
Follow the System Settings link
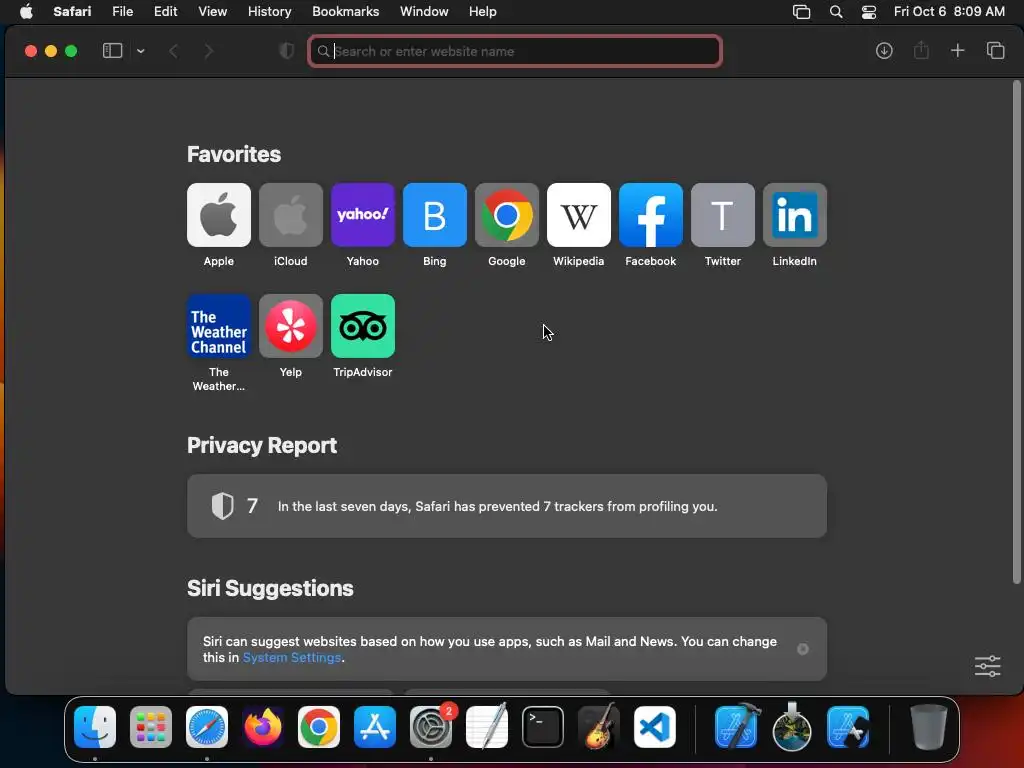pyautogui.click(x=292, y=658)
